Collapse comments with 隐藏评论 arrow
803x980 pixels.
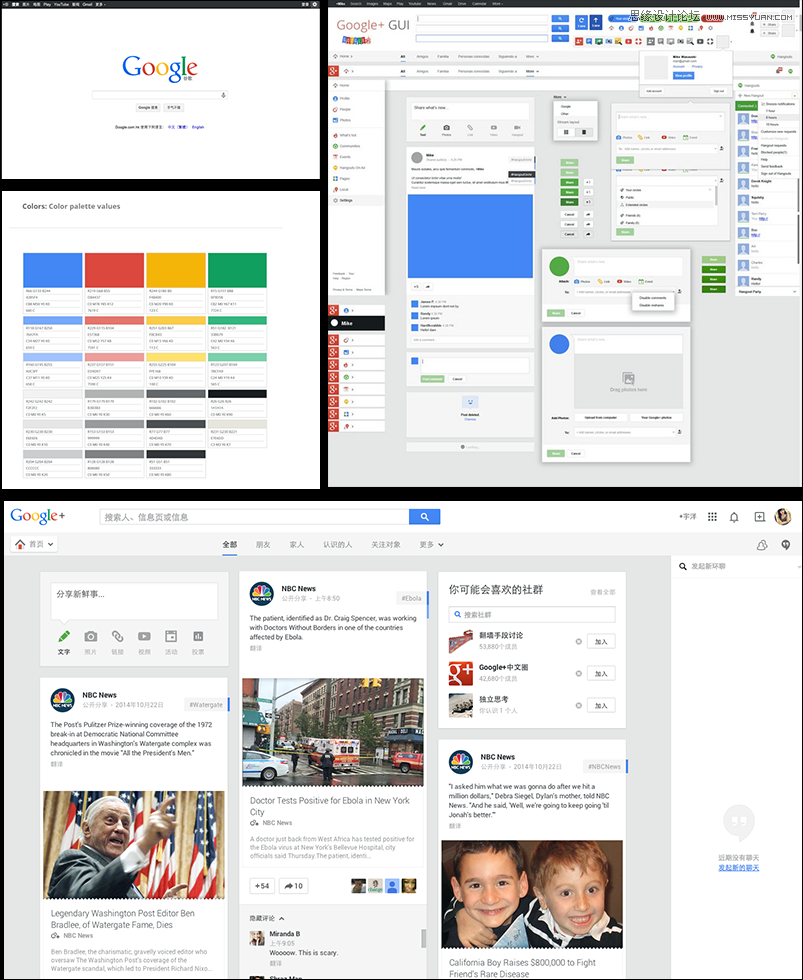coord(281,918)
